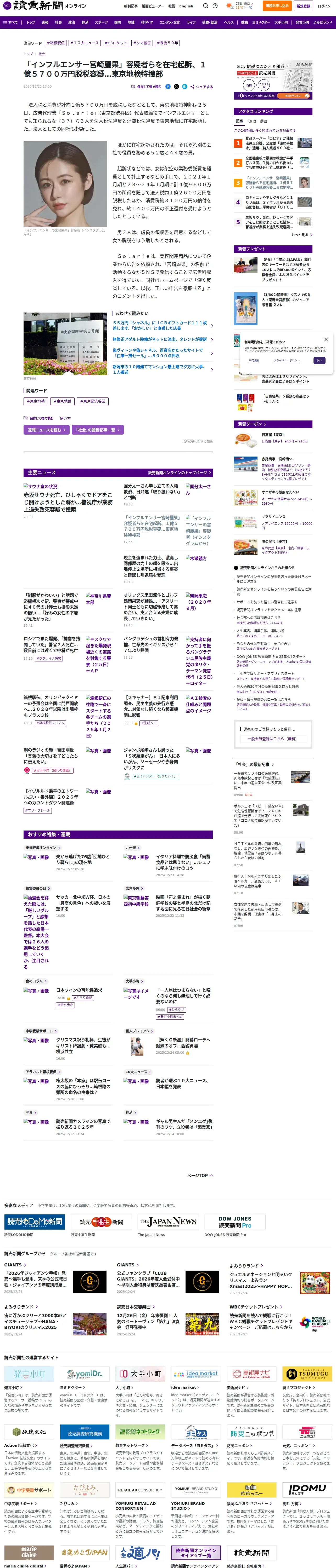This screenshot has width=336, height=1568.
Task: Open the「社会」の最新記事 sidebar header chevron
Action: (x=254, y=764)
